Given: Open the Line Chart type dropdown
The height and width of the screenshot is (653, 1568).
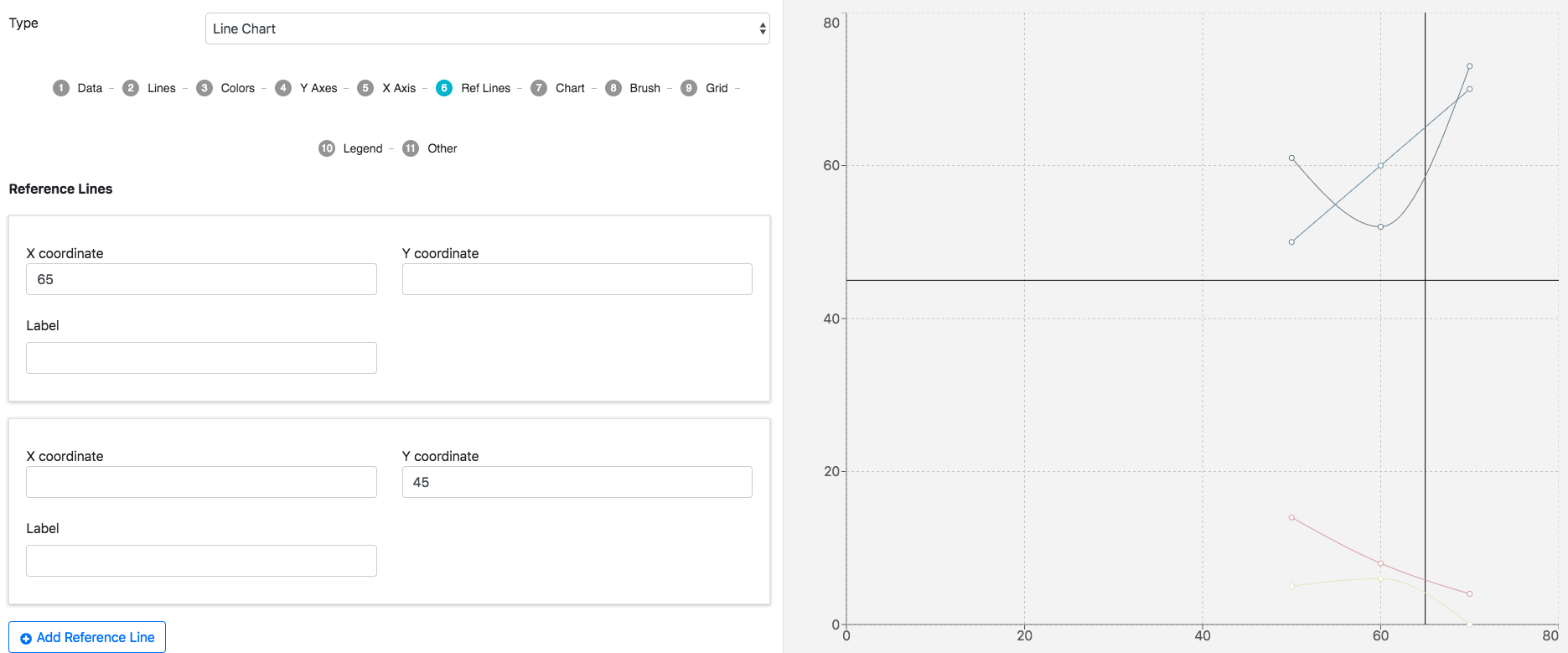Looking at the screenshot, I should (487, 29).
